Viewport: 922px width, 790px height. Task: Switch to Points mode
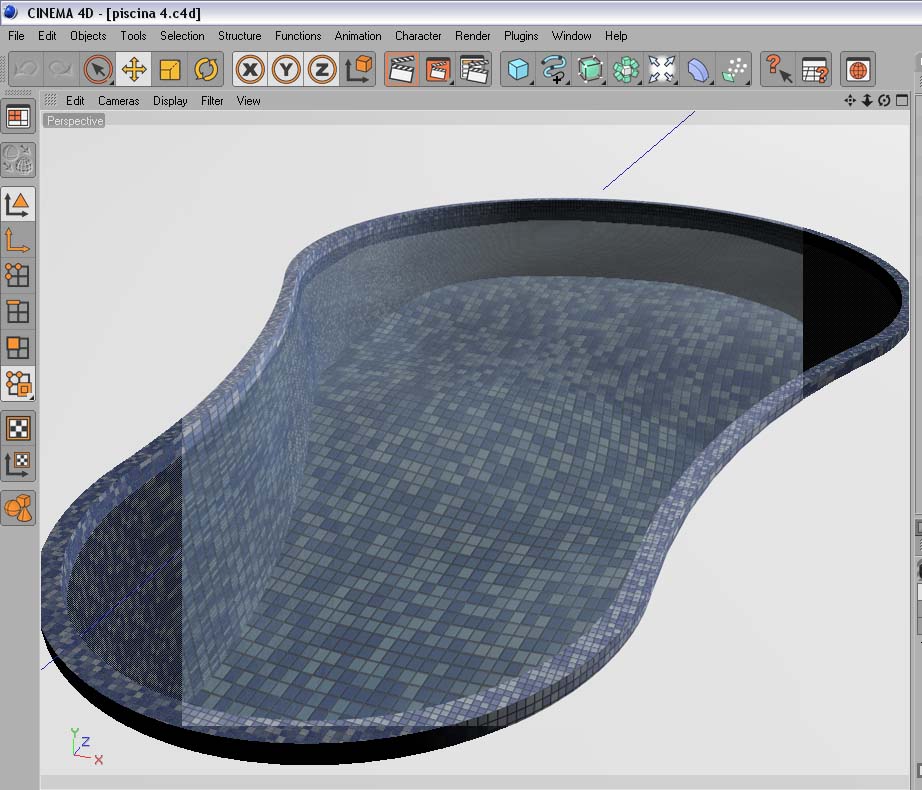coord(18,276)
